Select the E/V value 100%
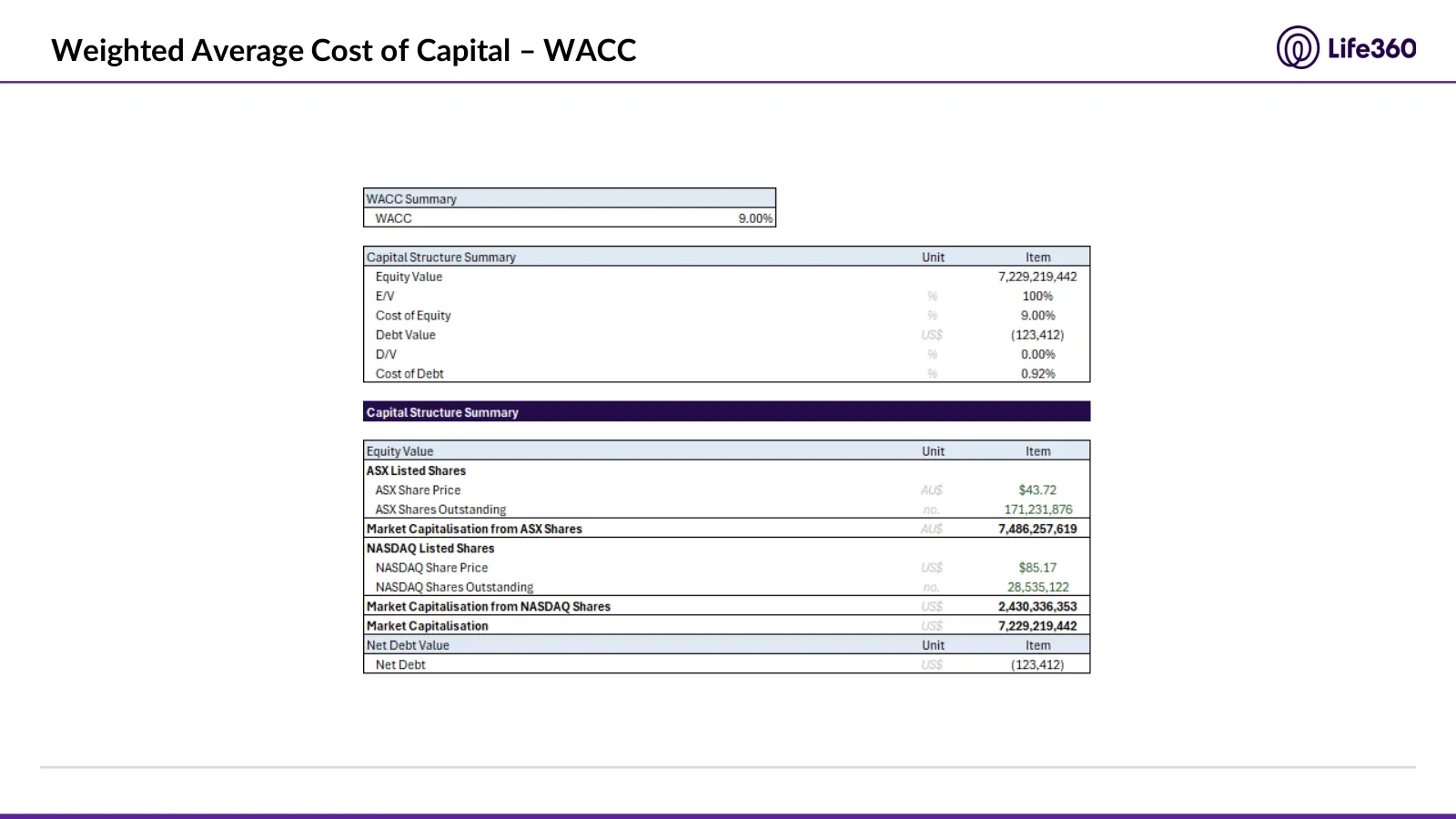Screen dimensions: 1456x819 point(1037,296)
